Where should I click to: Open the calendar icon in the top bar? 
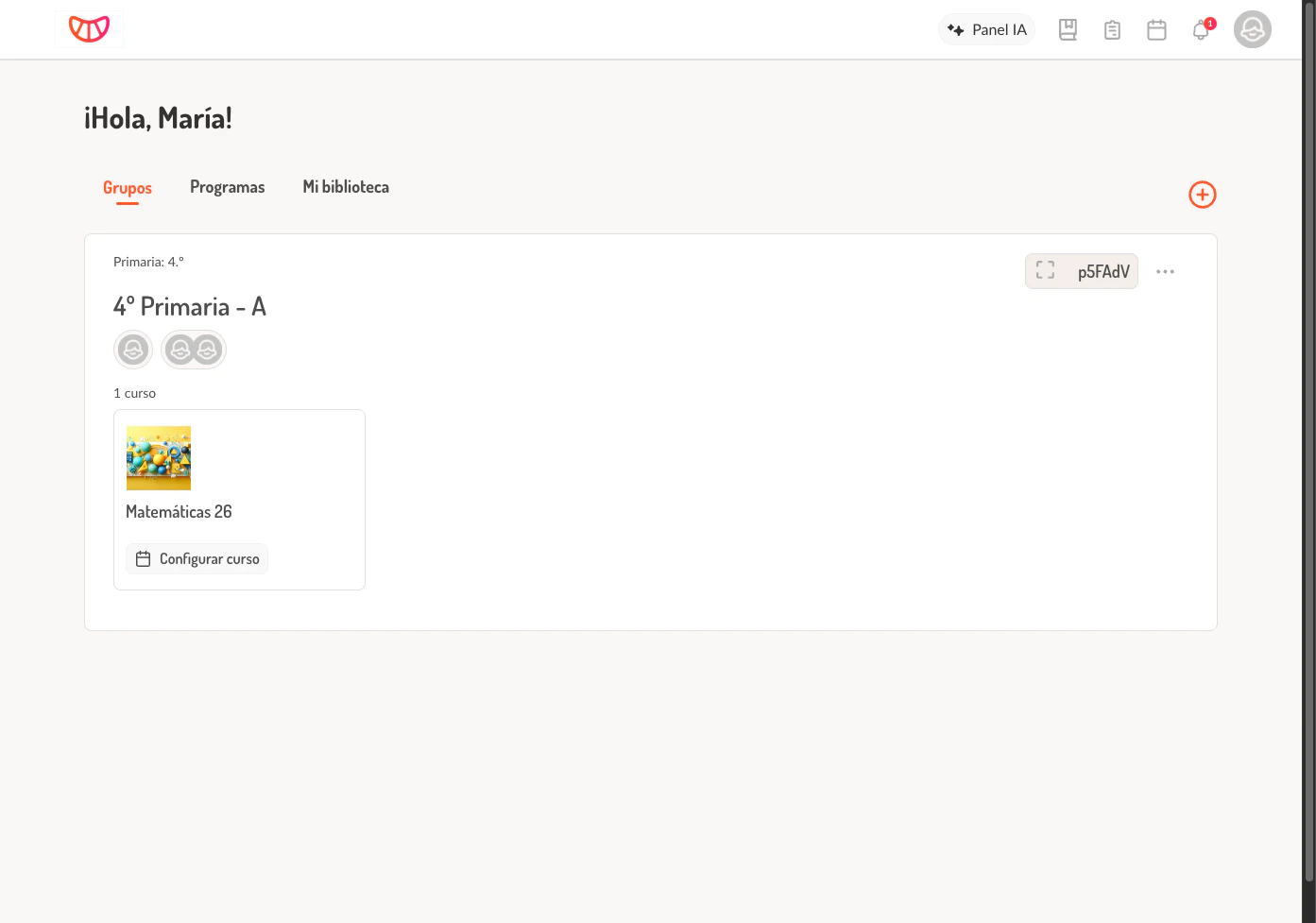click(1156, 29)
